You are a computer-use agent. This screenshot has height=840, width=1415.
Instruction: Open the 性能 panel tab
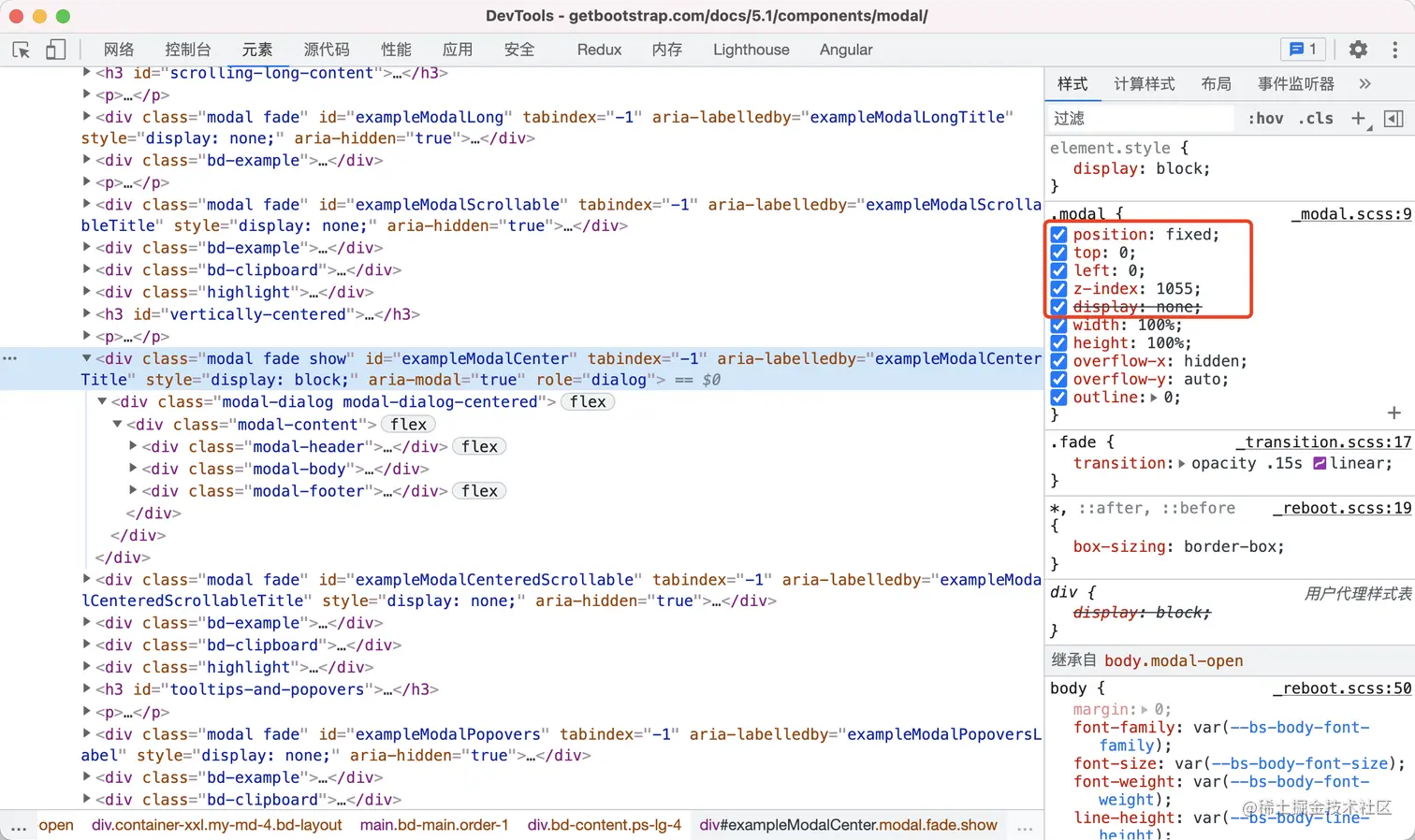(x=396, y=50)
